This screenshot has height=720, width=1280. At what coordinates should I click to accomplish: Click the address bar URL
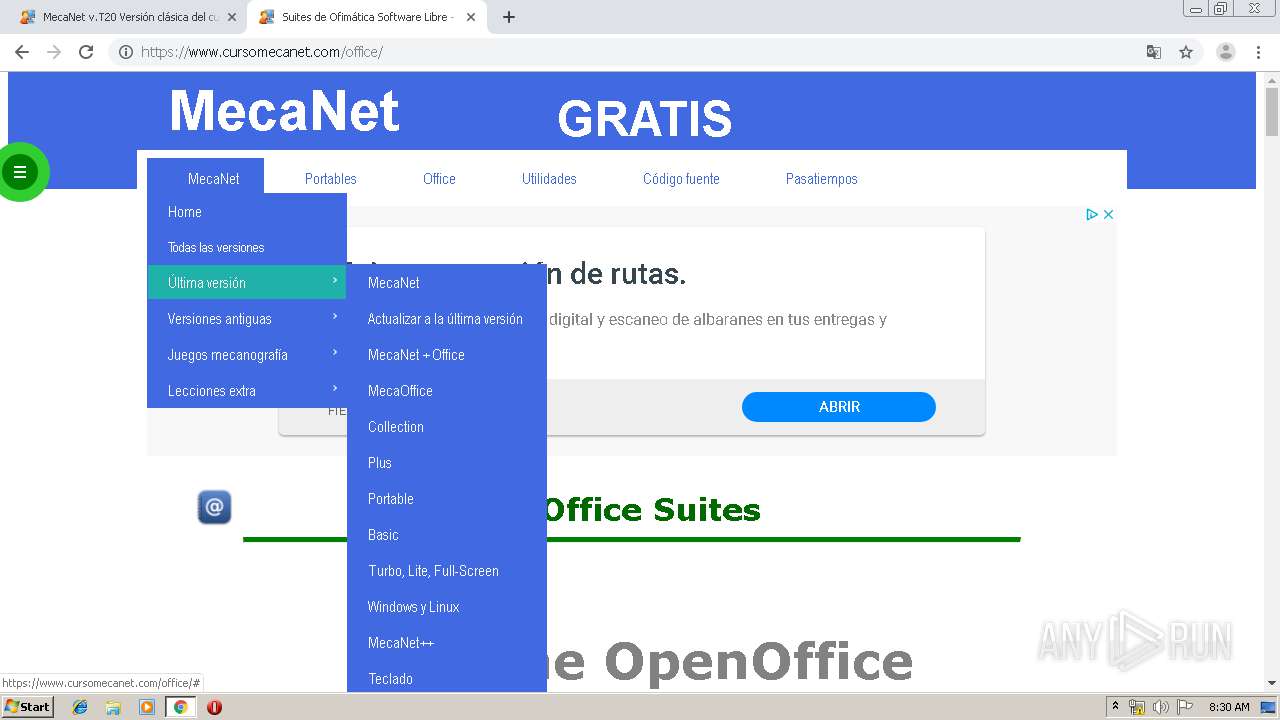pos(262,52)
